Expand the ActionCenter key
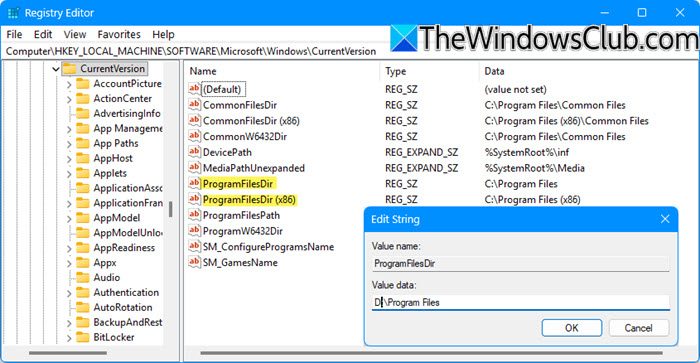 point(69,99)
